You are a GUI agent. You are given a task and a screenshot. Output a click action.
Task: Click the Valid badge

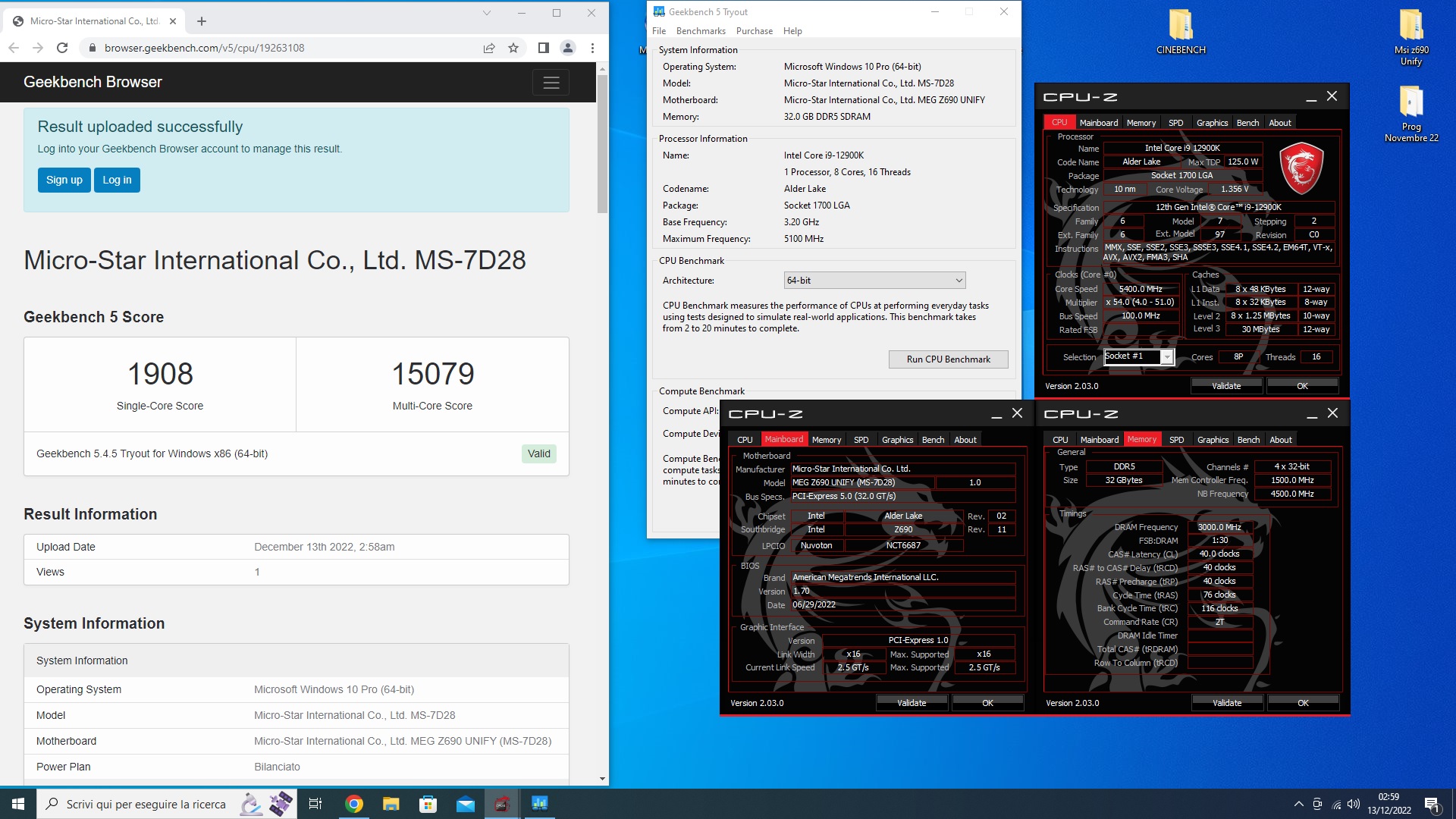(539, 453)
